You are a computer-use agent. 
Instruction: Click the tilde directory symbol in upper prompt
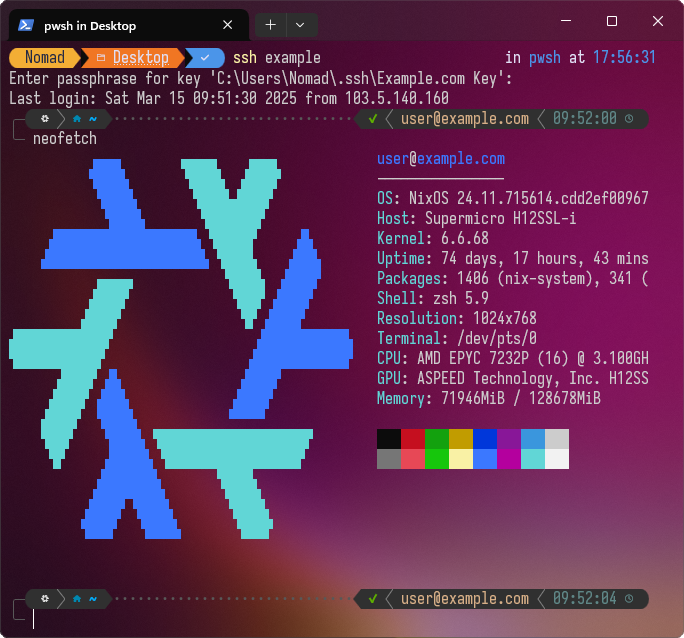coord(93,119)
